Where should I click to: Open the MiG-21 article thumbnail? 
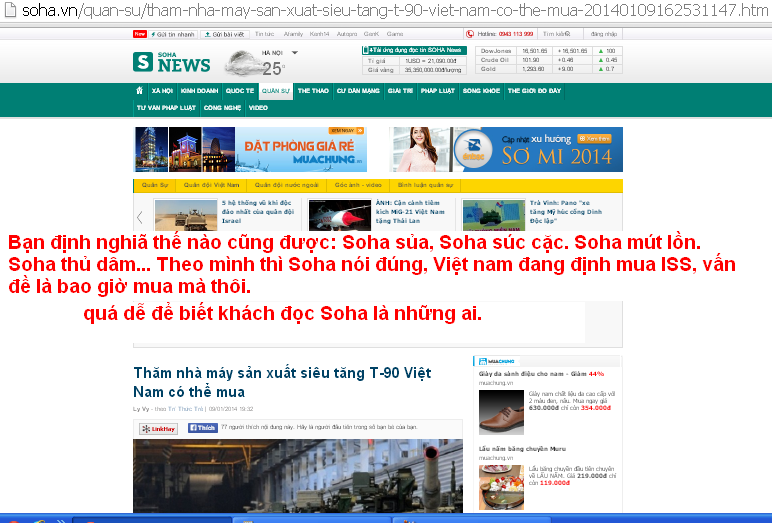coord(340,215)
